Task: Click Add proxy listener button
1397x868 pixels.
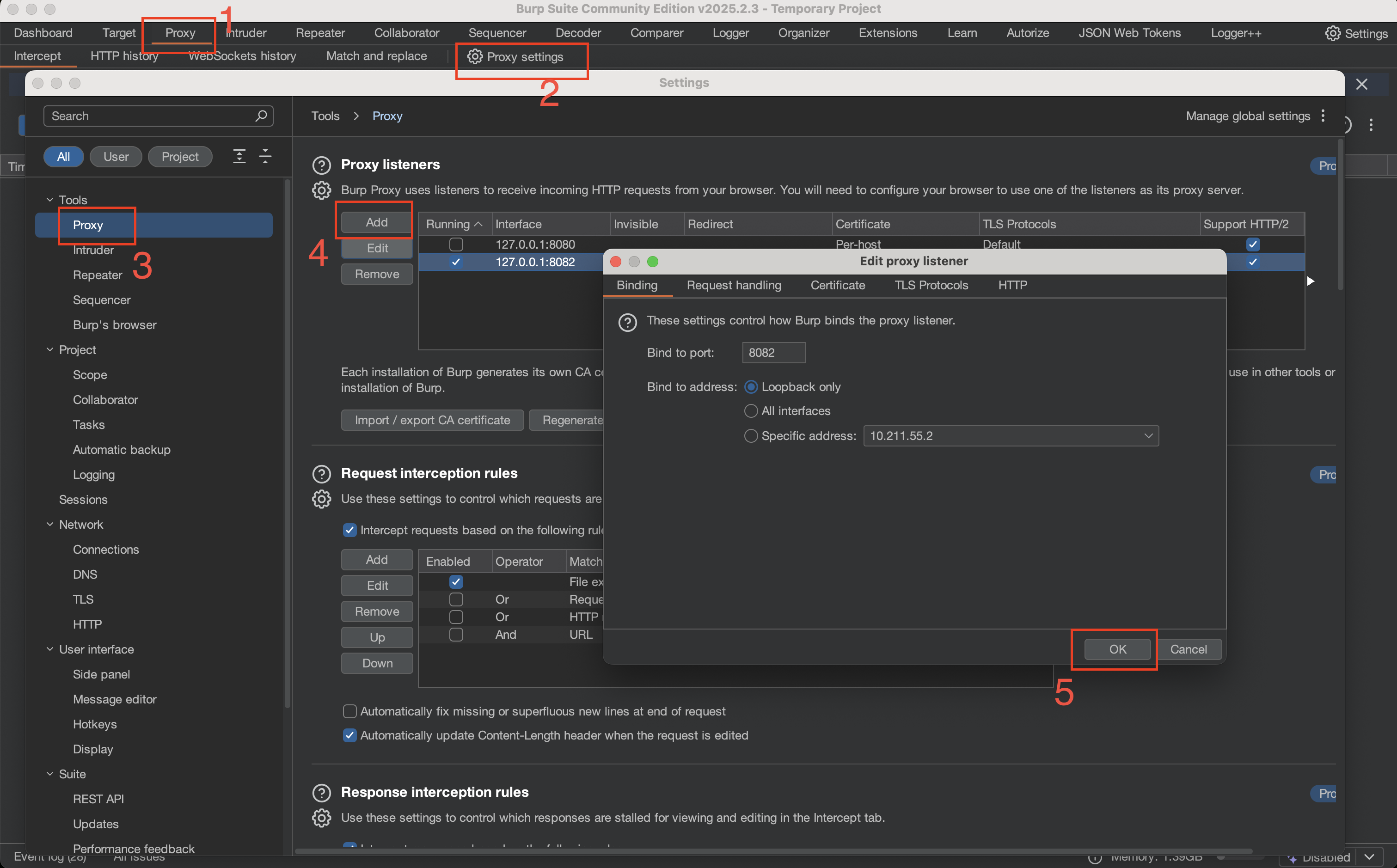Action: click(x=377, y=222)
